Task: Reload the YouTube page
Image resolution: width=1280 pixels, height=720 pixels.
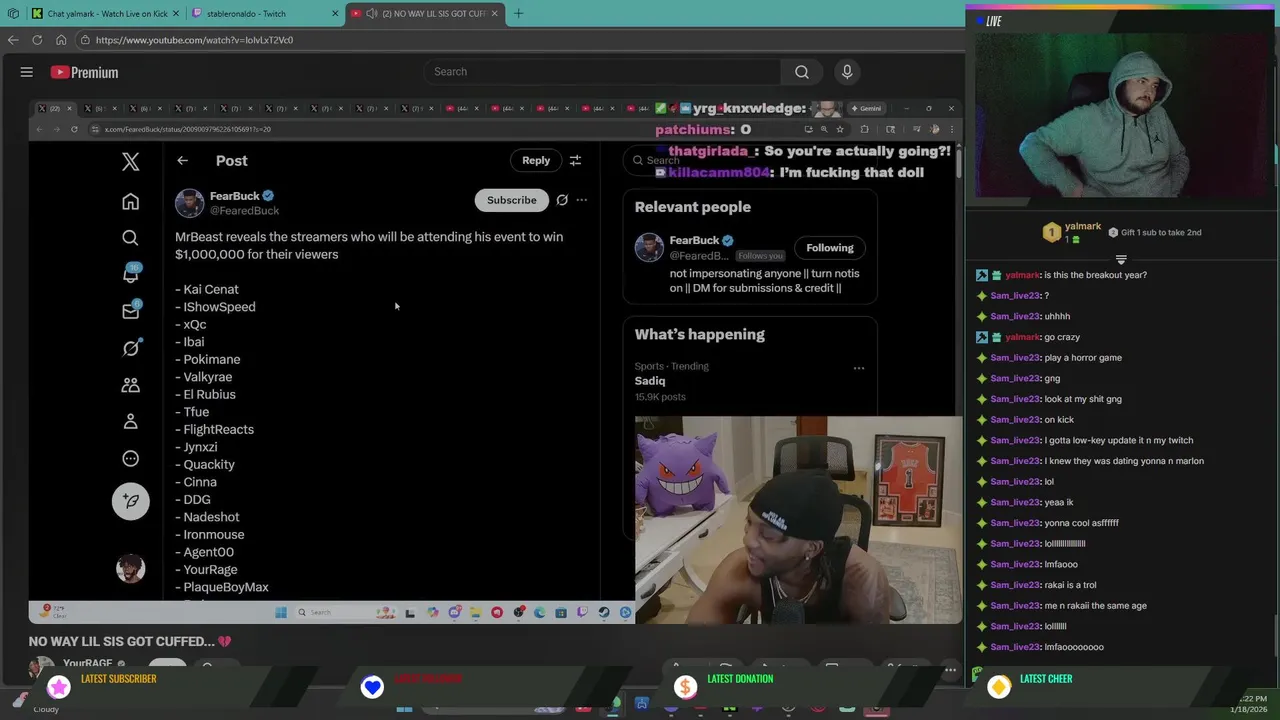Action: point(37,40)
